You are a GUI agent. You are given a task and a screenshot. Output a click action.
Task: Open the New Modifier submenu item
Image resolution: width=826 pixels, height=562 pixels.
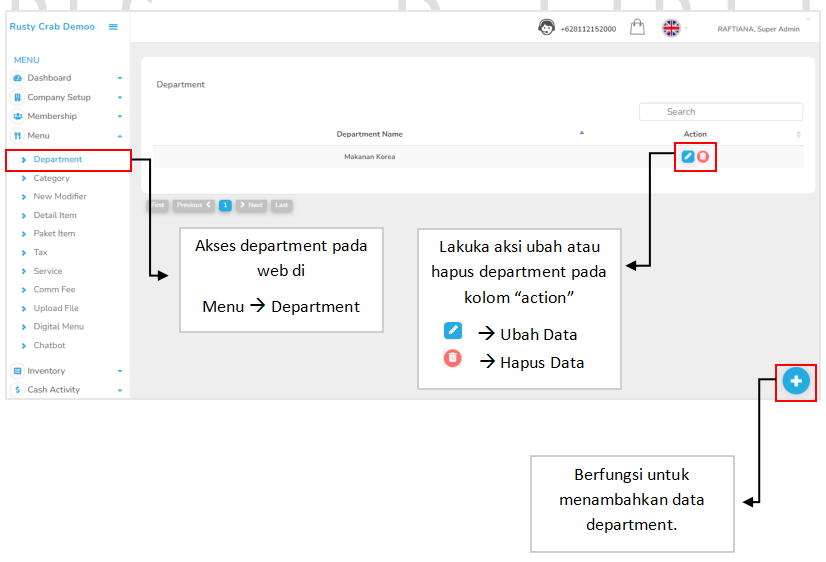tap(60, 197)
